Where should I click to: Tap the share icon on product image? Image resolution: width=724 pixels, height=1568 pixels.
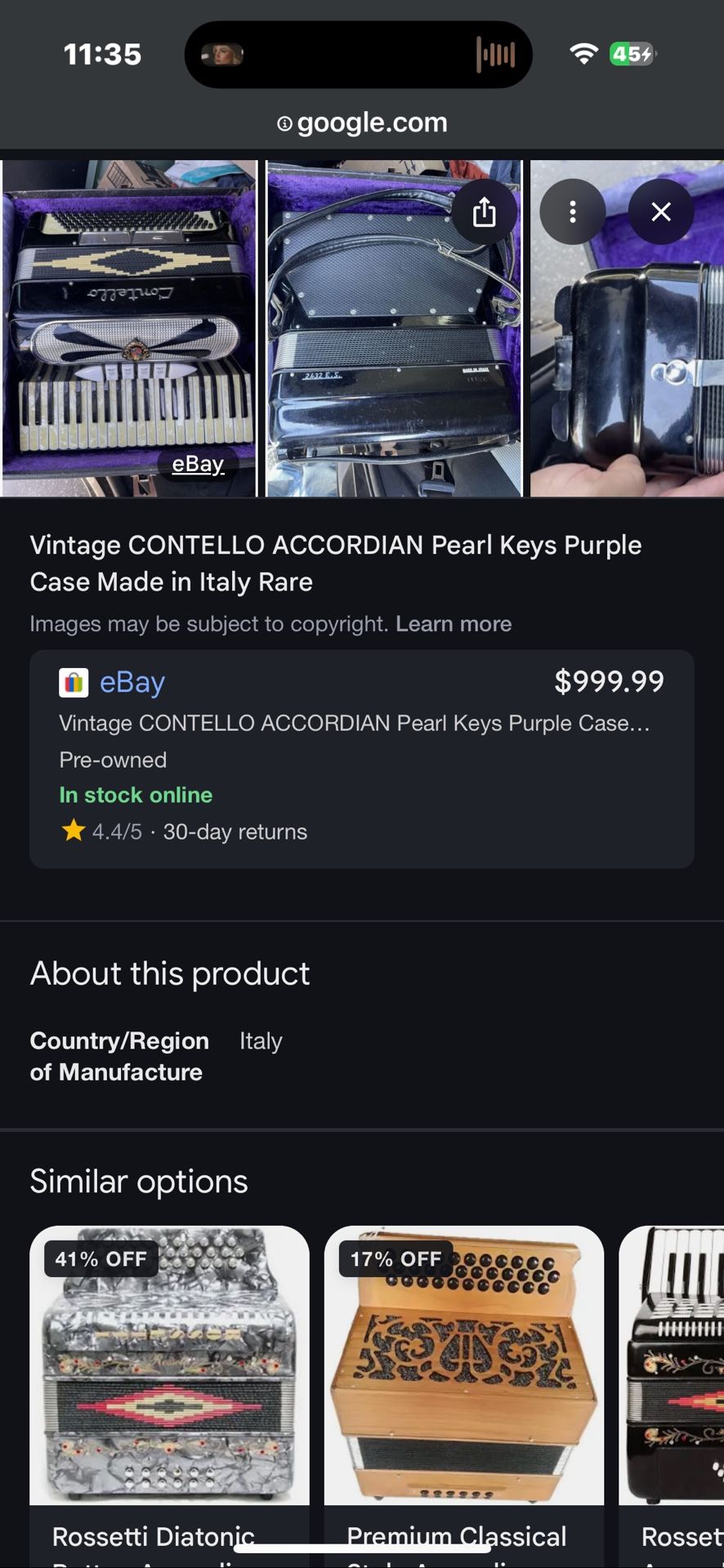coord(485,212)
